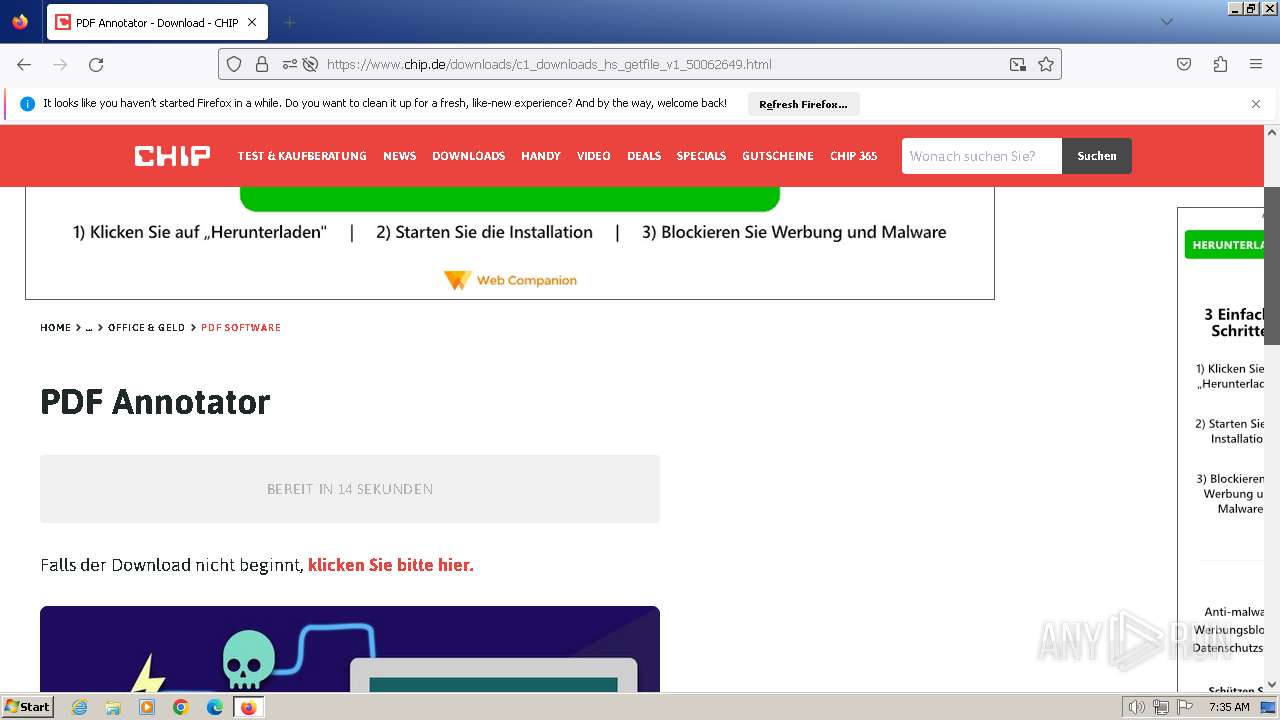Focus the 'Wonach suchen Sie?' search field

pos(981,156)
